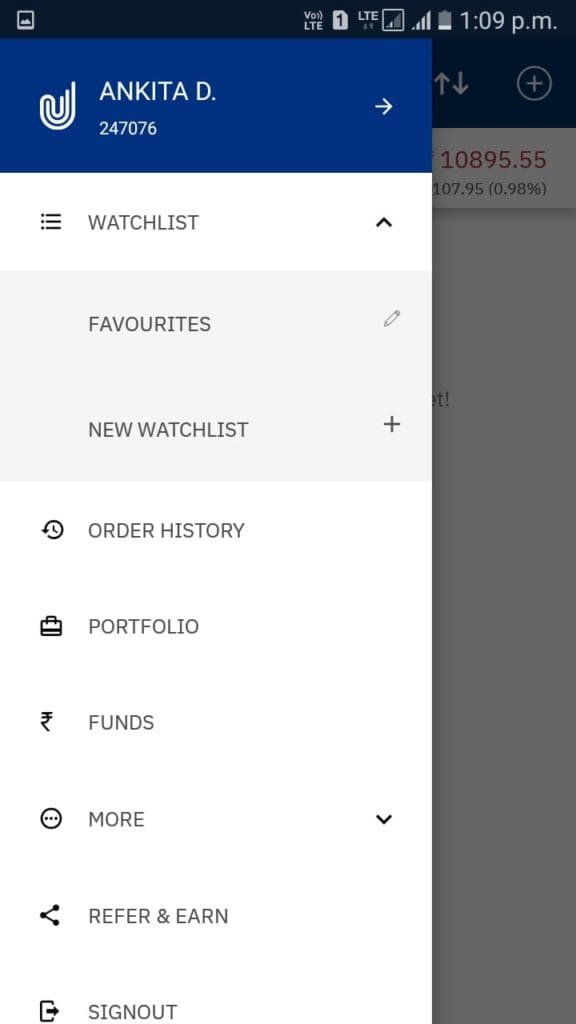Collapse the WATCHLIST section

[384, 222]
